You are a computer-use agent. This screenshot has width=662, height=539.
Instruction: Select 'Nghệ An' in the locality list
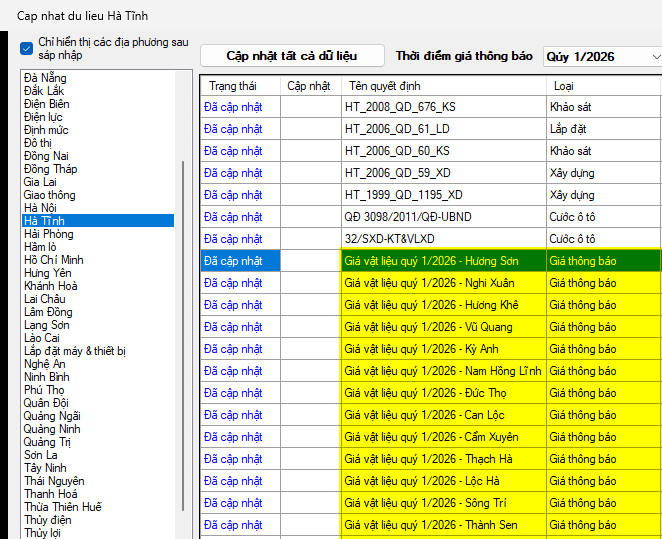coord(45,364)
